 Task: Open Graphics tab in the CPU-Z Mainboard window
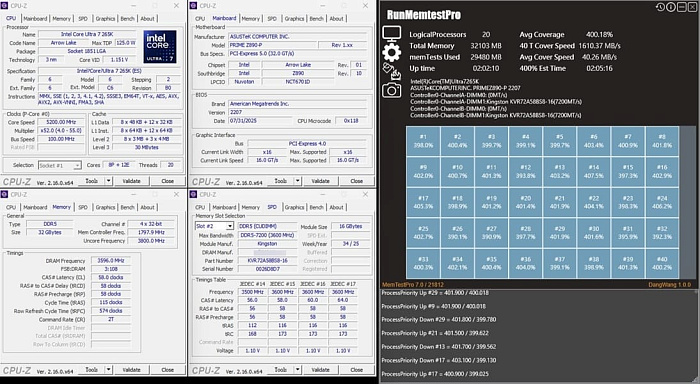point(294,19)
